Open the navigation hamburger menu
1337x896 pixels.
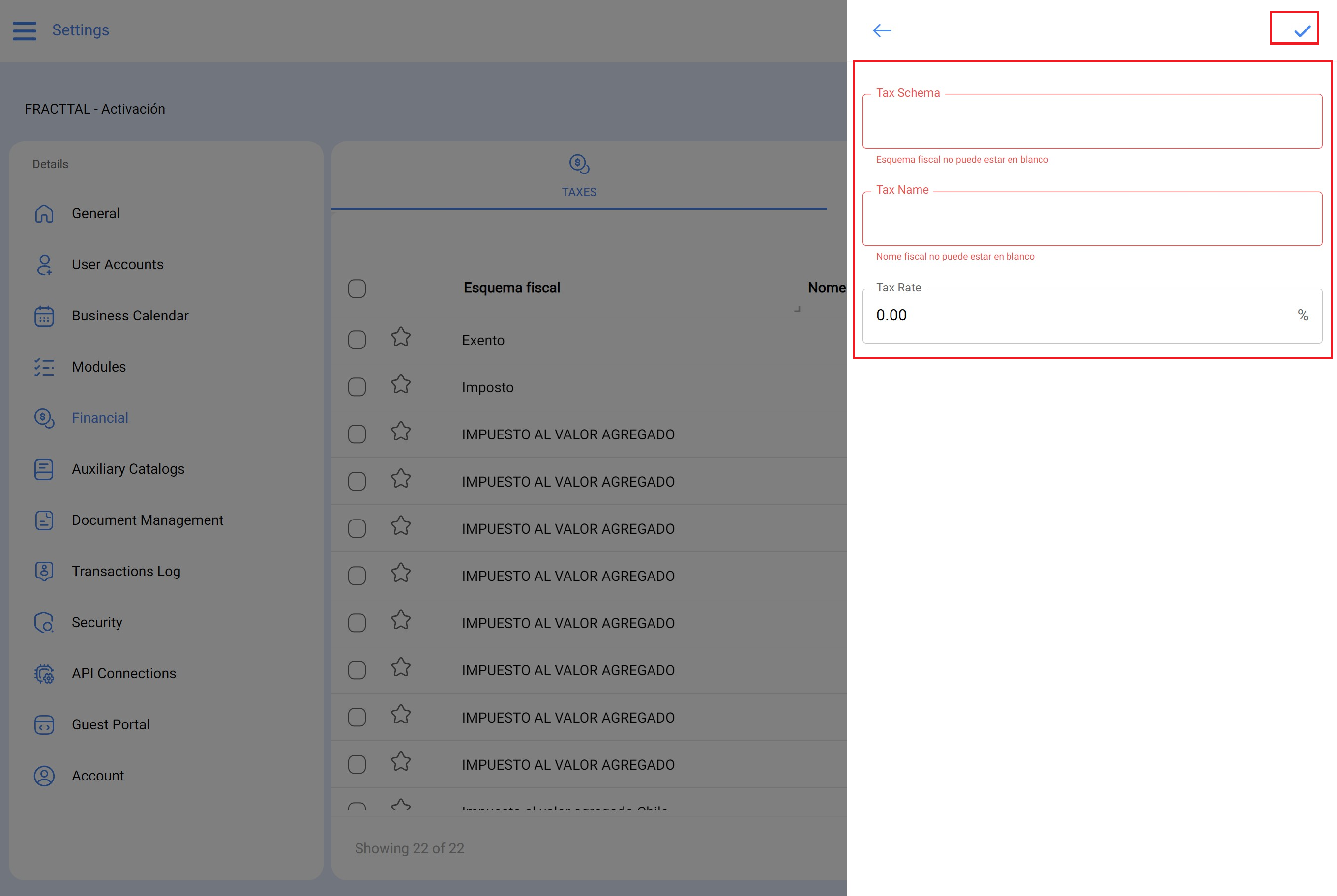(x=24, y=30)
